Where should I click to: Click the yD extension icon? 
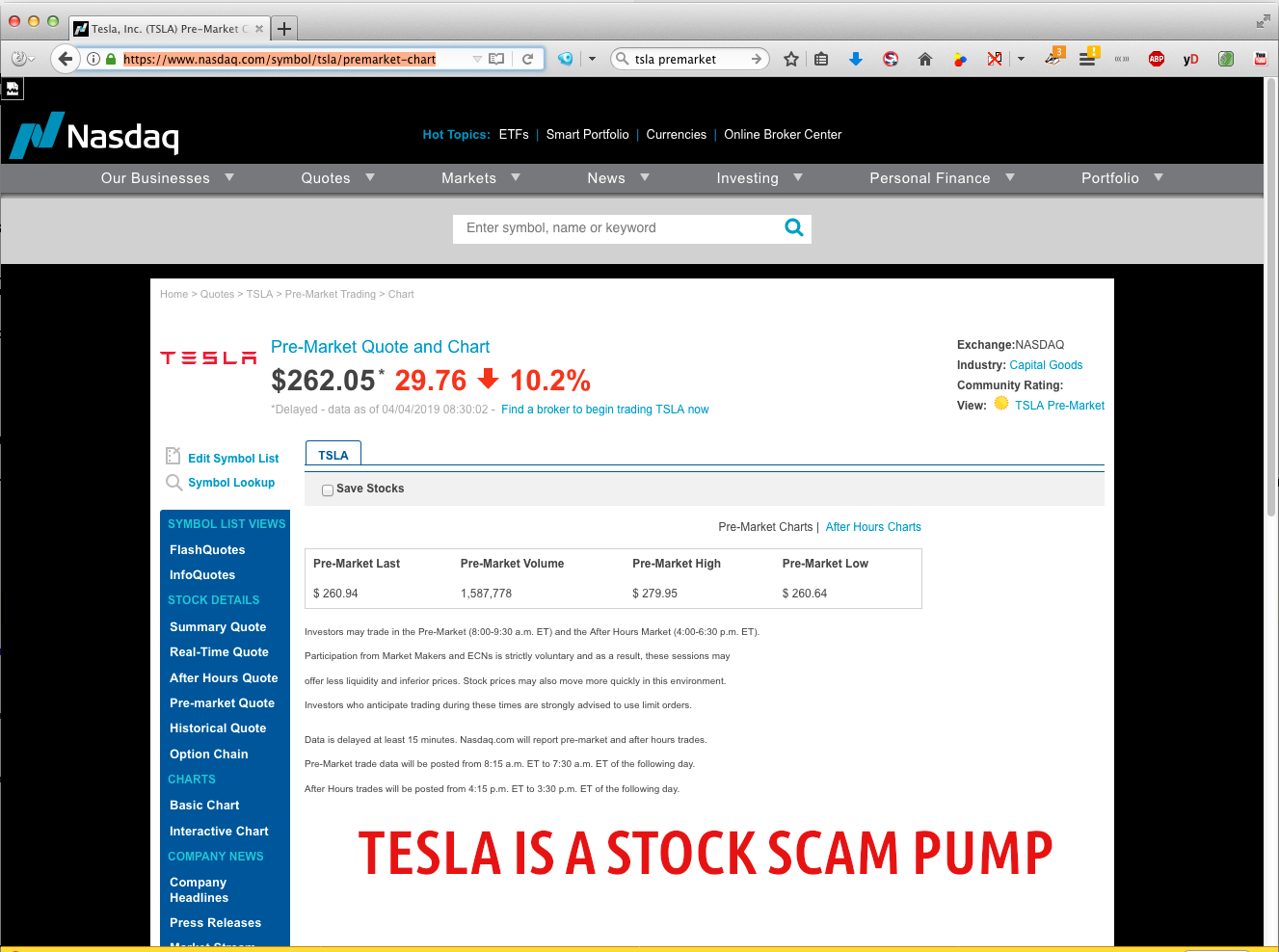pyautogui.click(x=1191, y=59)
